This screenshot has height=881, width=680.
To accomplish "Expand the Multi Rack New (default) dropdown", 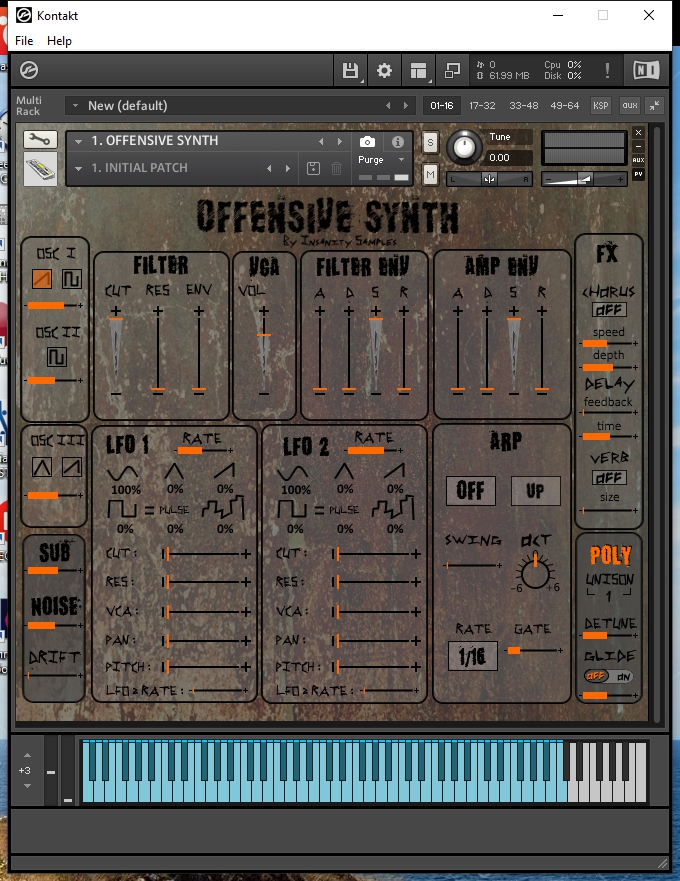I will 75,106.
